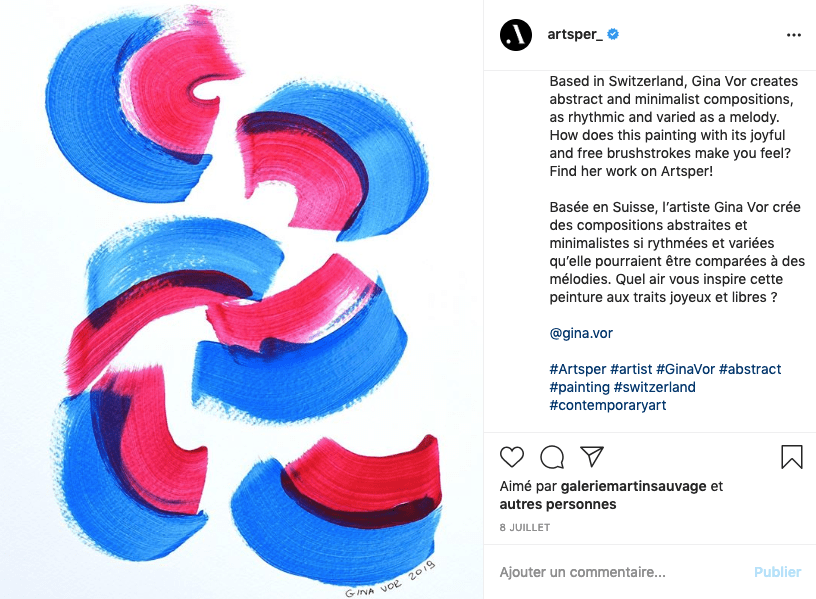The width and height of the screenshot is (816, 599).
Task: Click the Publier button
Action: click(x=777, y=572)
